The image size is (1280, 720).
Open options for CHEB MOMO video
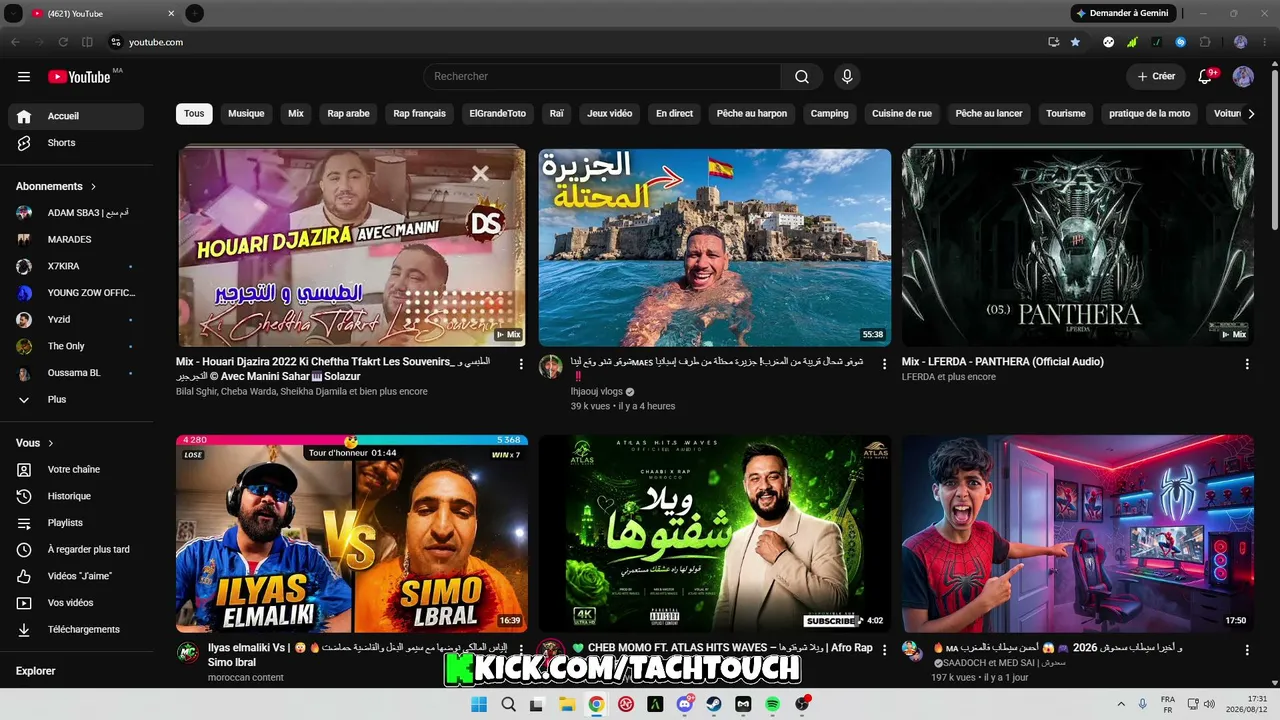884,651
